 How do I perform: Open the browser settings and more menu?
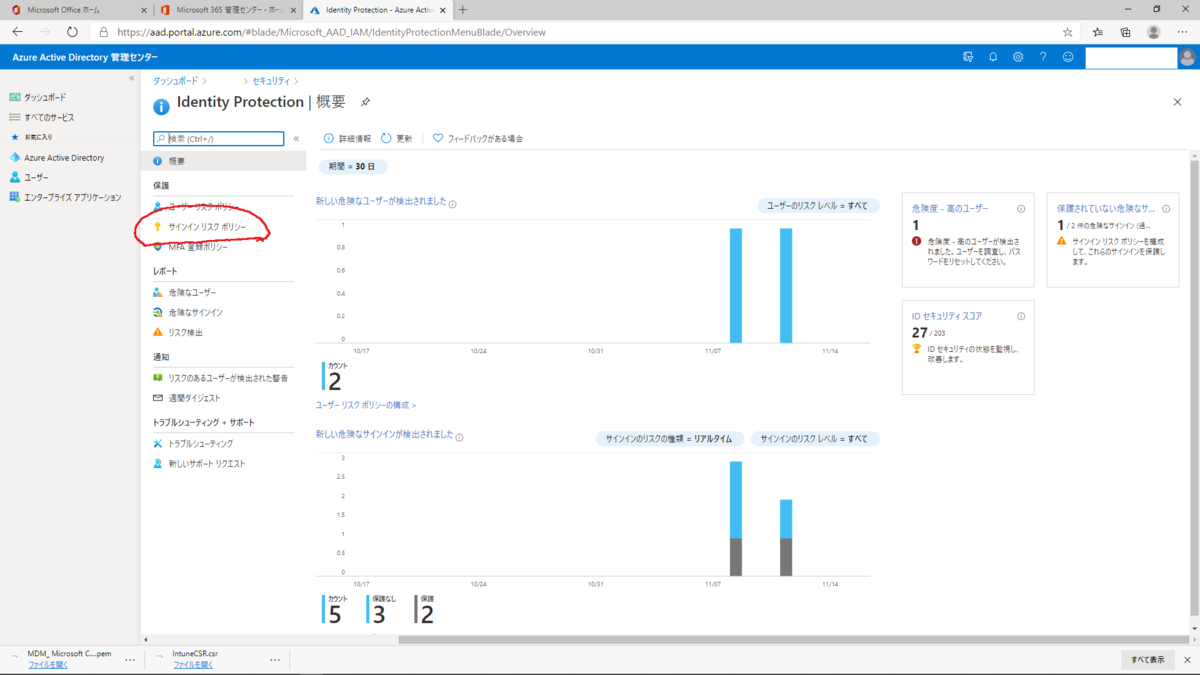click(1182, 32)
